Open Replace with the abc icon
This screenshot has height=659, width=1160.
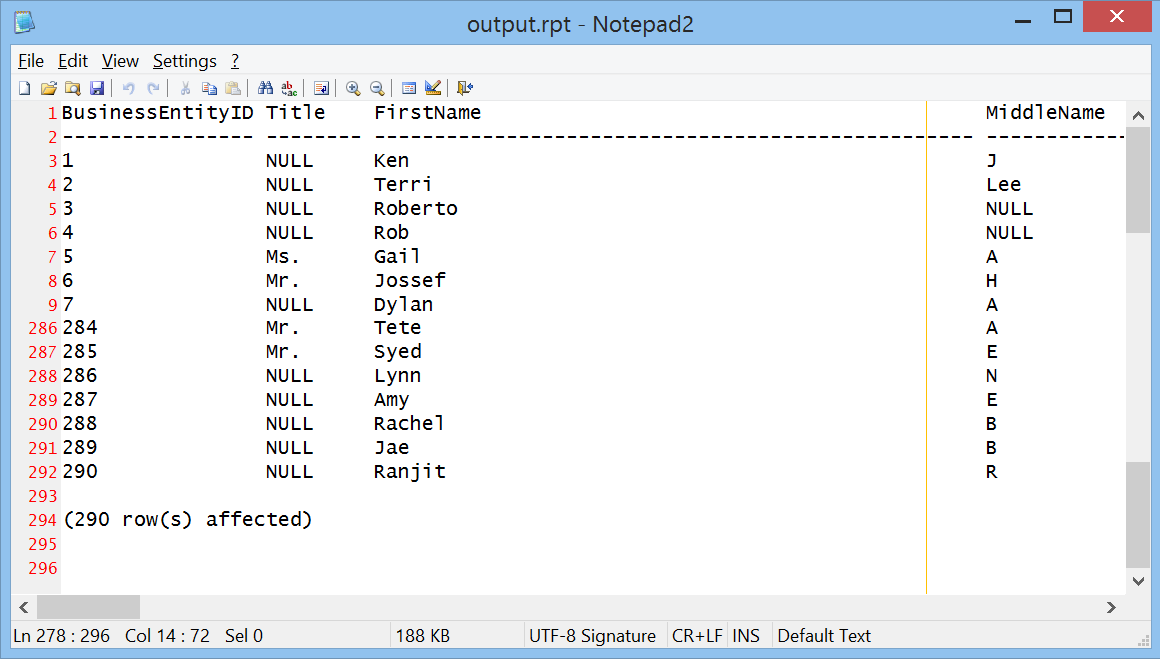click(x=289, y=88)
